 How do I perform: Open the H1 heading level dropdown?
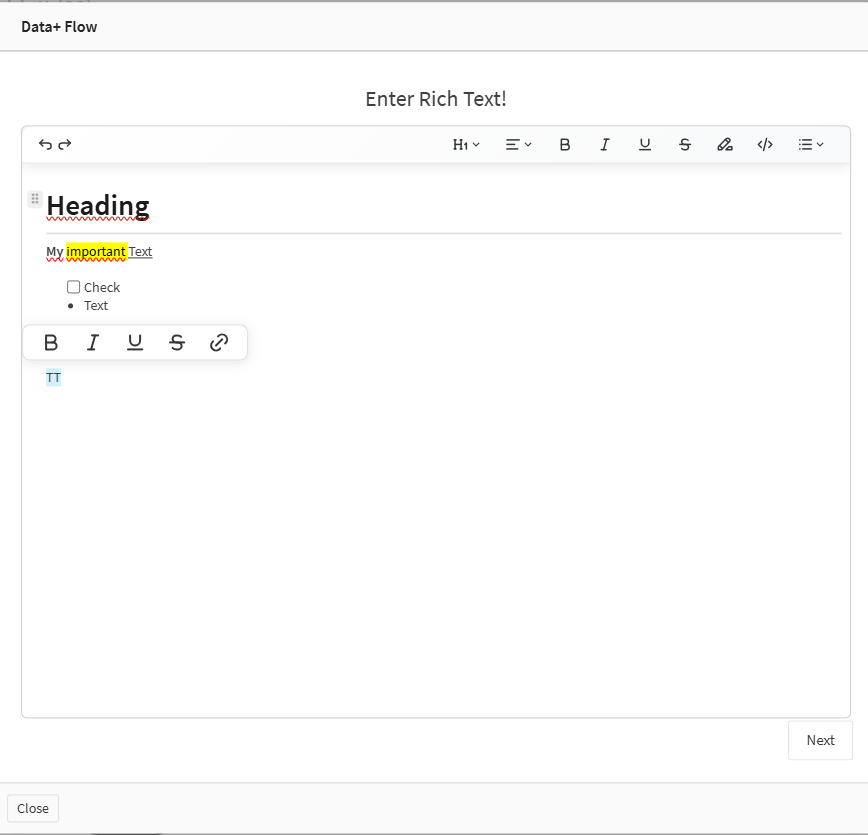(x=466, y=145)
